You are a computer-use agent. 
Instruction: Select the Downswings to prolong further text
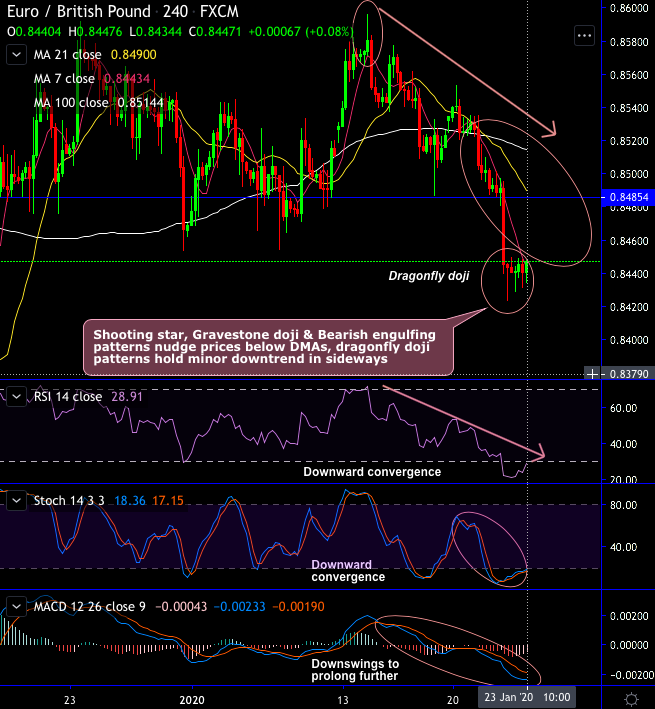pyautogui.click(x=355, y=670)
